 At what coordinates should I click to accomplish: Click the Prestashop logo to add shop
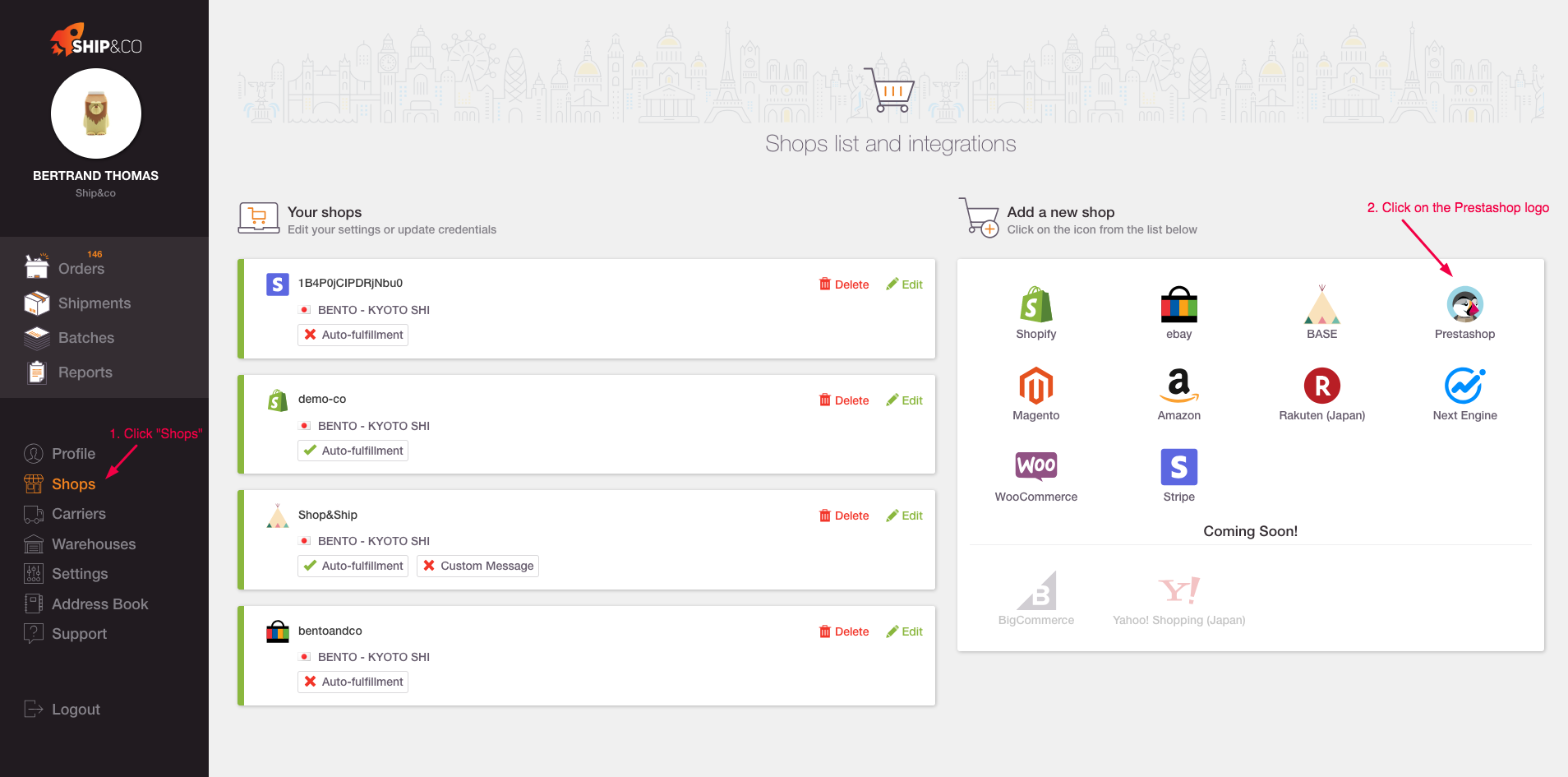tap(1464, 305)
